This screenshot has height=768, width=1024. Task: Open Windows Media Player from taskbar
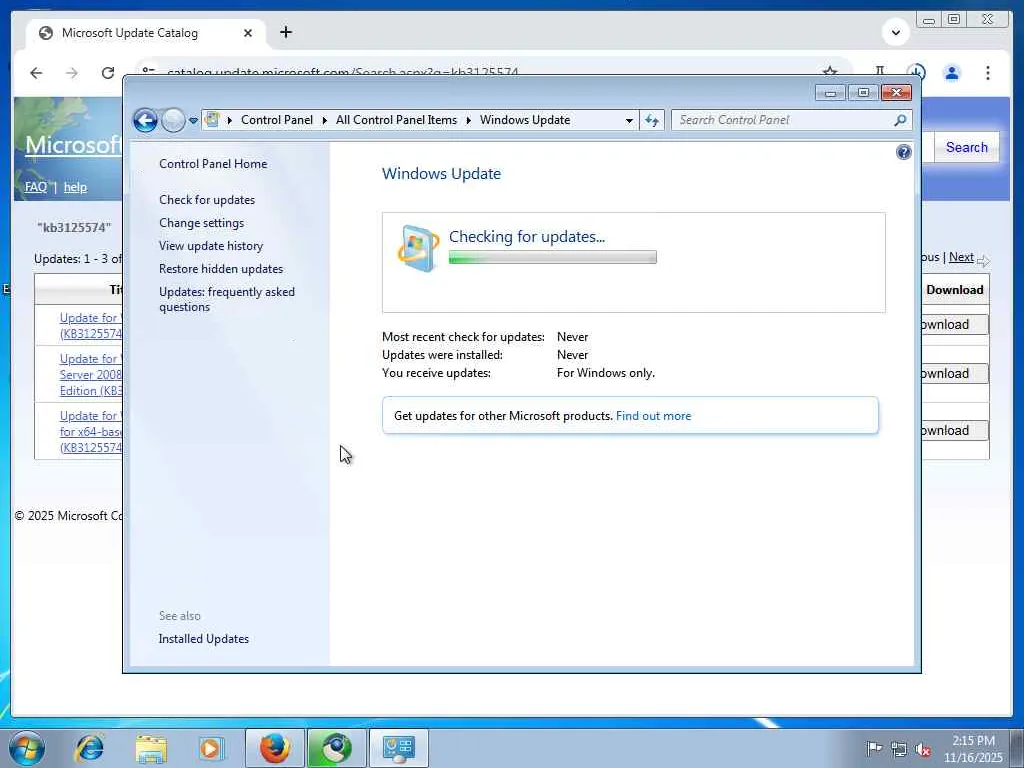pos(210,748)
